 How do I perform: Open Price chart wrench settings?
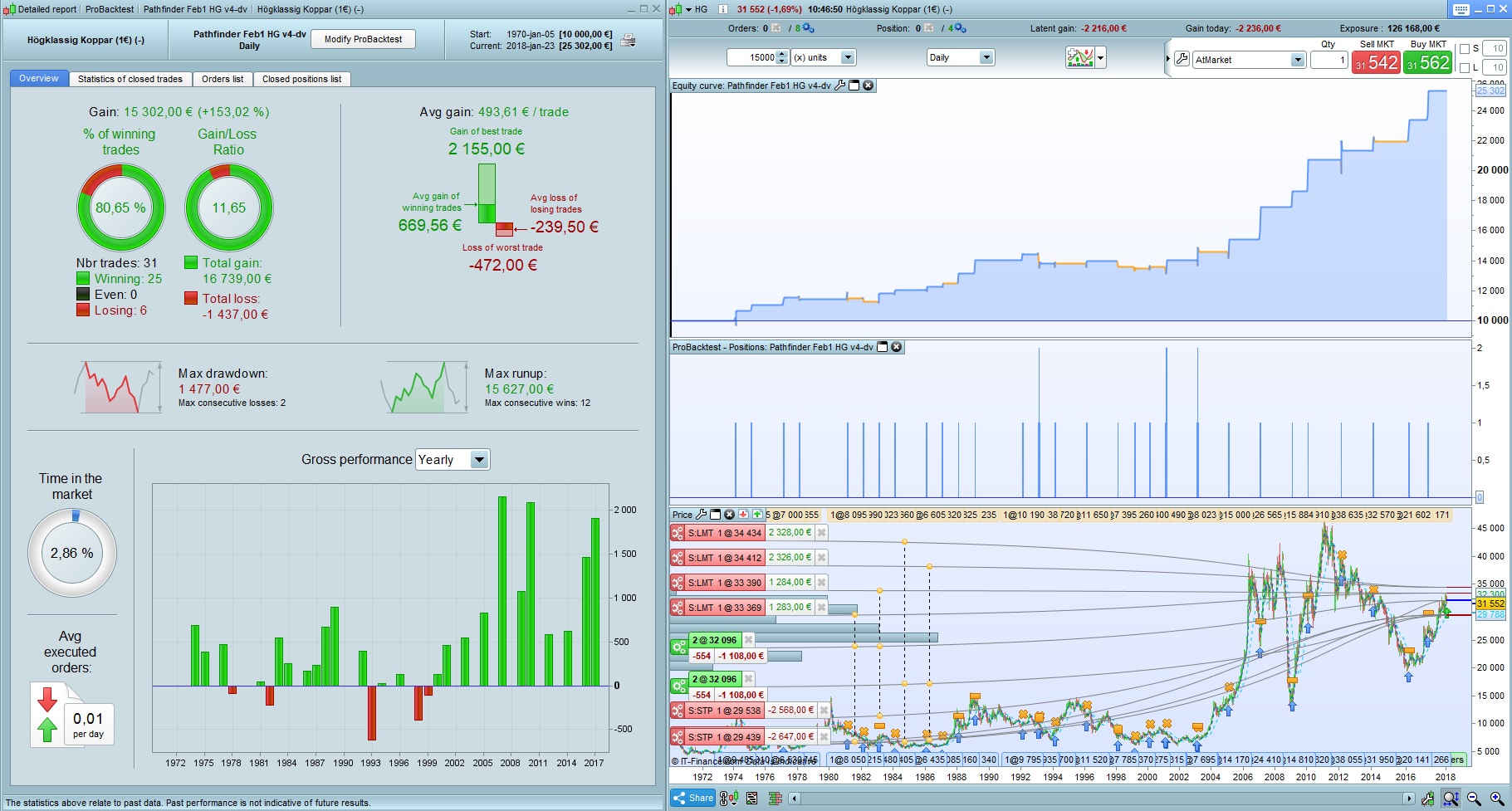(x=701, y=515)
